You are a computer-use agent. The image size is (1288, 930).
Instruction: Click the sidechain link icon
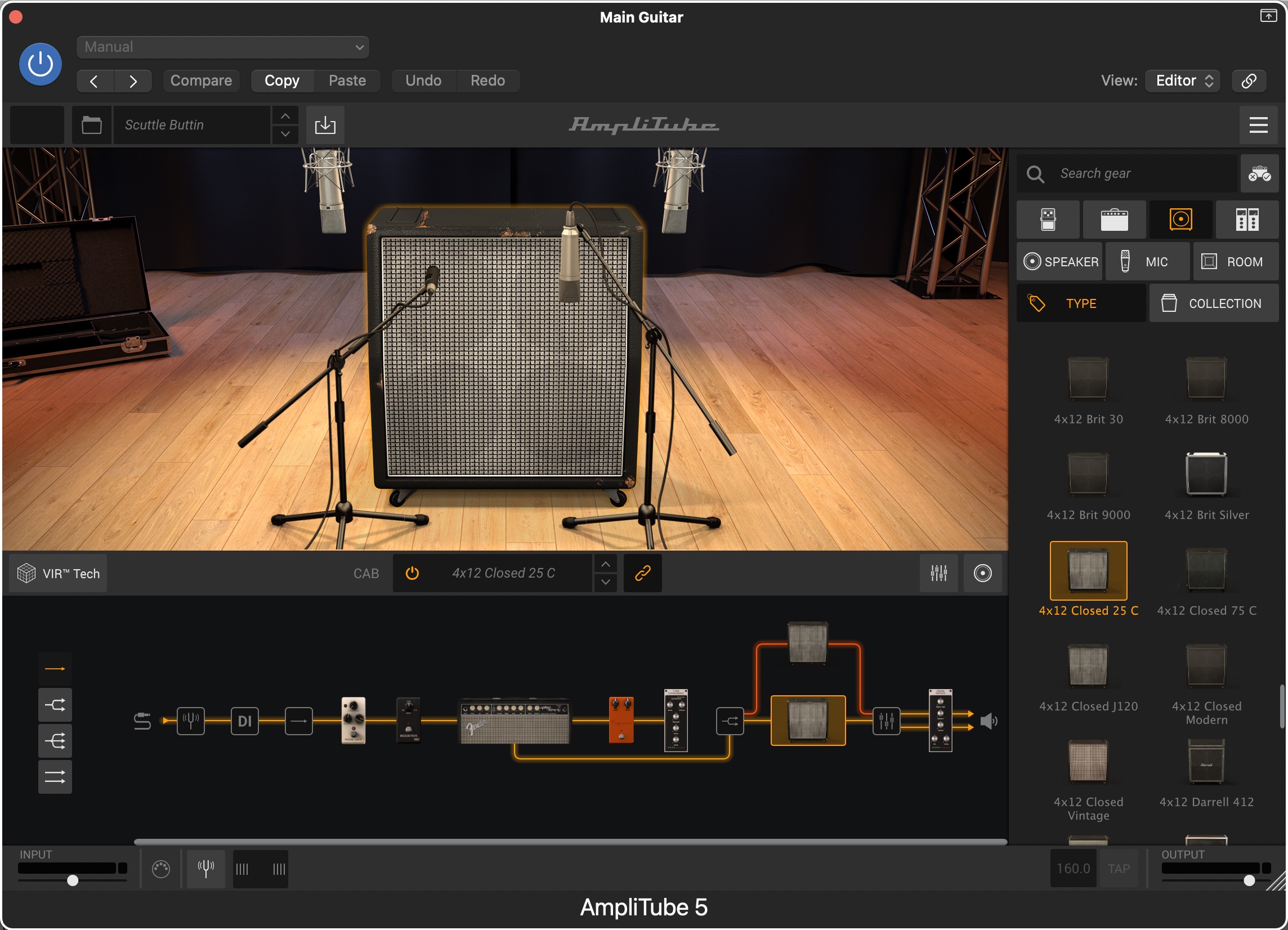pos(1249,81)
